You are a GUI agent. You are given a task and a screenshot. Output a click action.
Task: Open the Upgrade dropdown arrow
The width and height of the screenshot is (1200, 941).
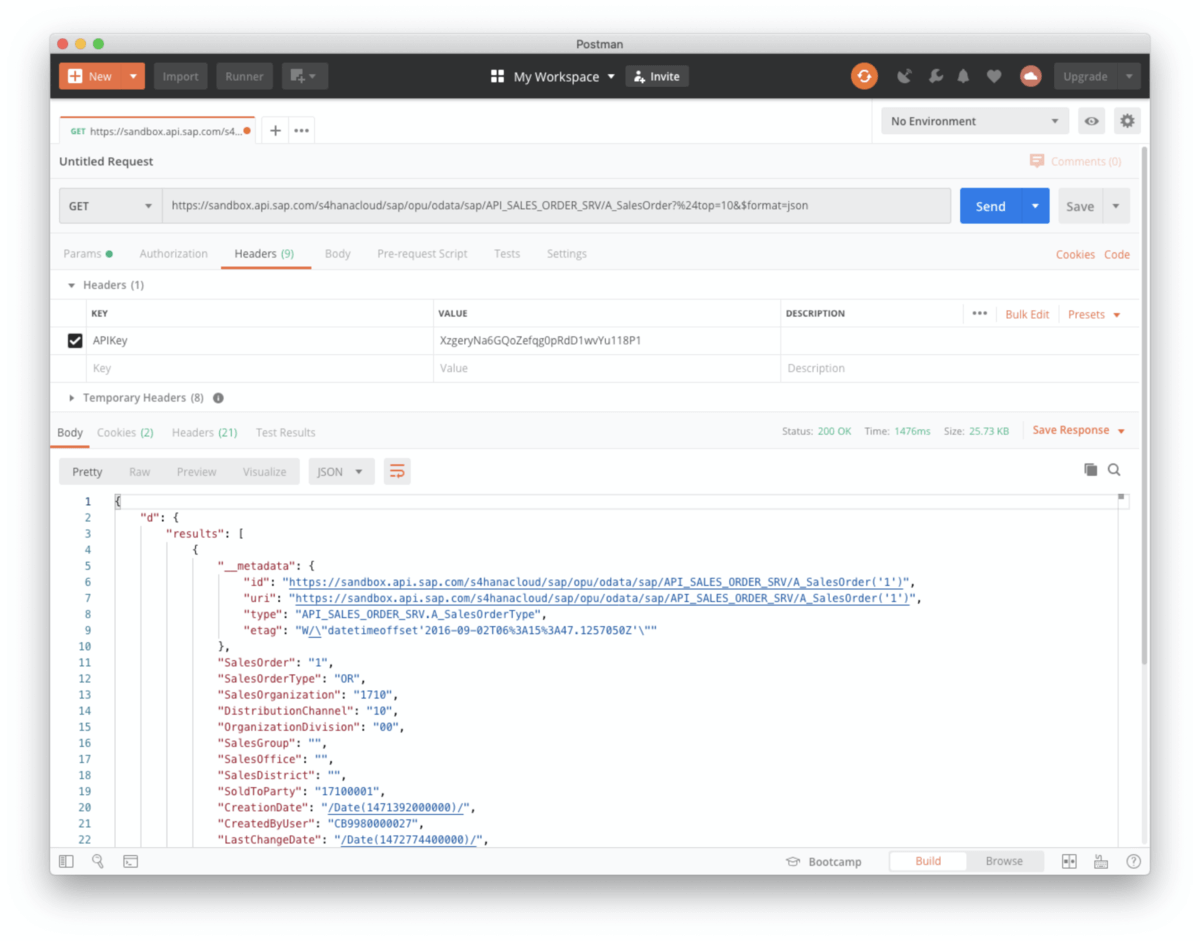tap(1129, 76)
